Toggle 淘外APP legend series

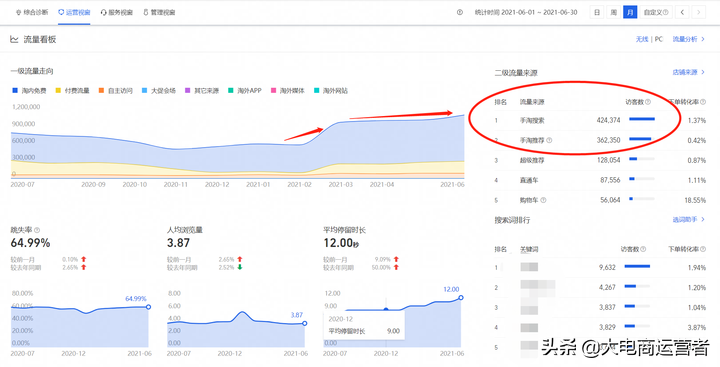(245, 91)
